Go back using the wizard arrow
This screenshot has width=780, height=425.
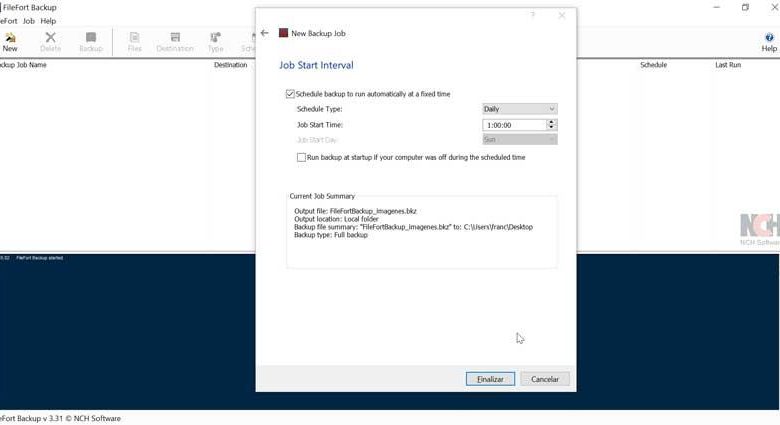[x=265, y=33]
